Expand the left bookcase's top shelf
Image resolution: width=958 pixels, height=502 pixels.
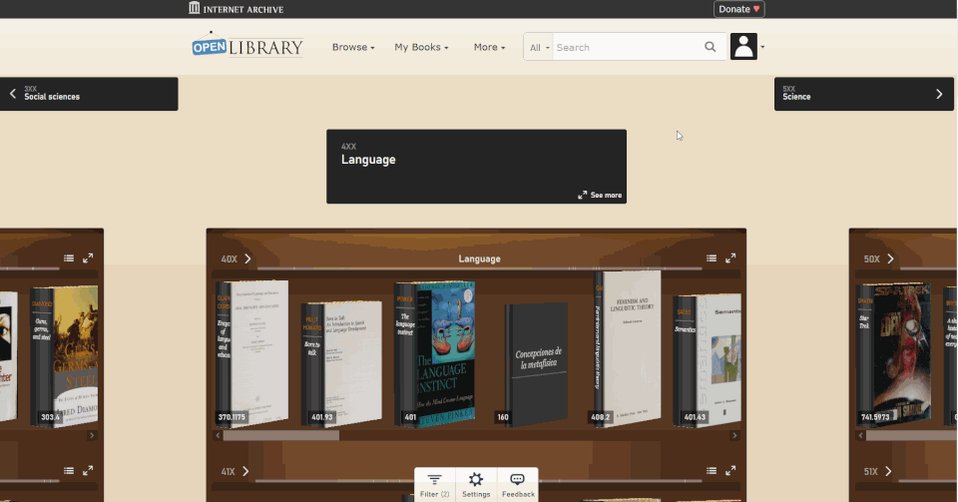pyautogui.click(x=88, y=258)
